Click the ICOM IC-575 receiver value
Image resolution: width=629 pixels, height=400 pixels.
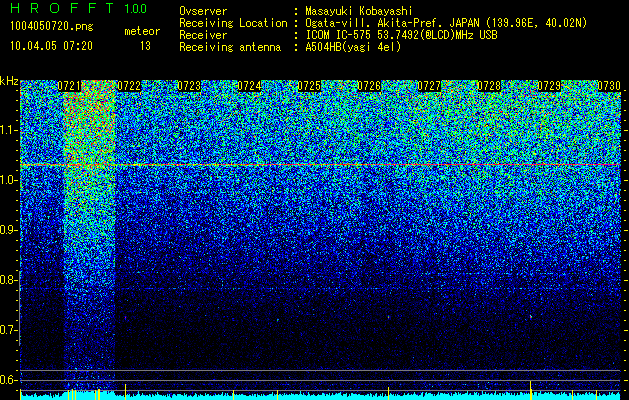click(401, 35)
